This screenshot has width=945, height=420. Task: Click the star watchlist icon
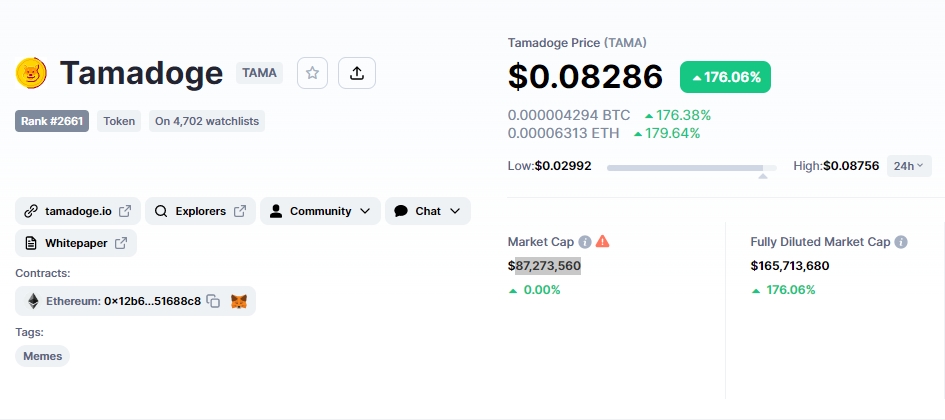(312, 73)
